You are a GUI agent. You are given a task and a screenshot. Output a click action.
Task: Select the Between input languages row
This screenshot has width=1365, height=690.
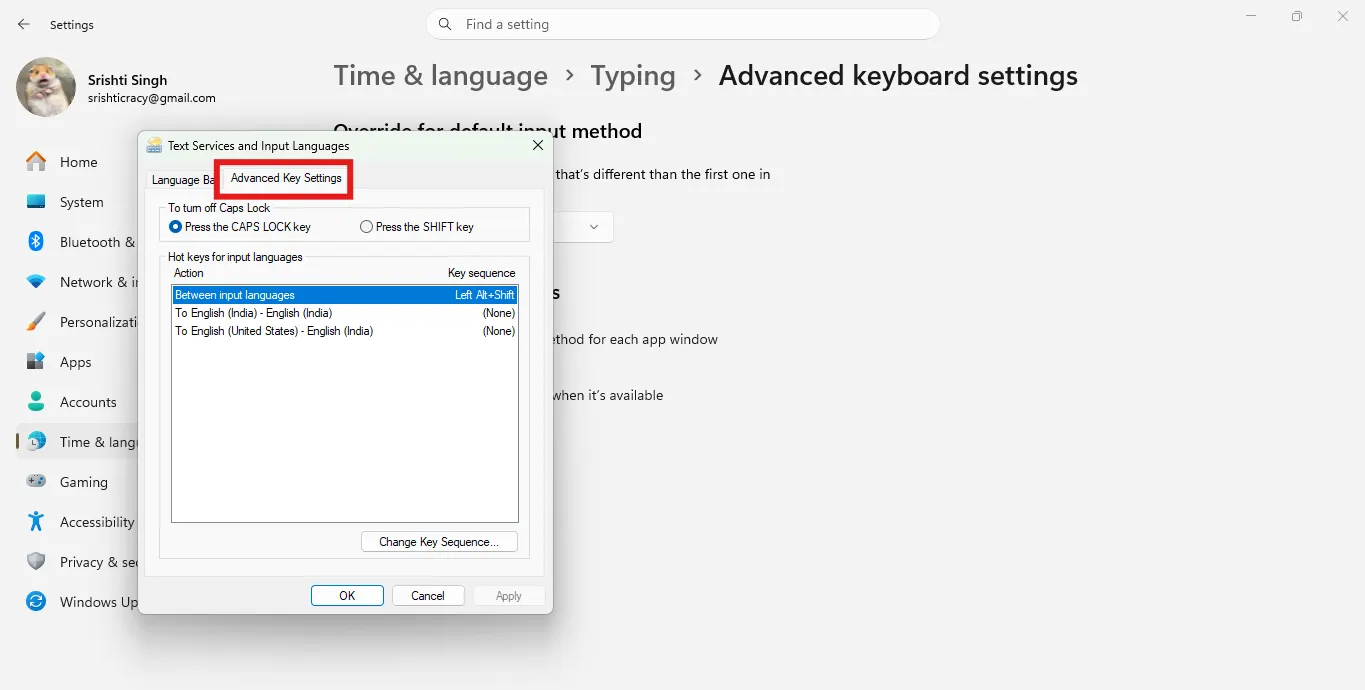click(x=345, y=295)
